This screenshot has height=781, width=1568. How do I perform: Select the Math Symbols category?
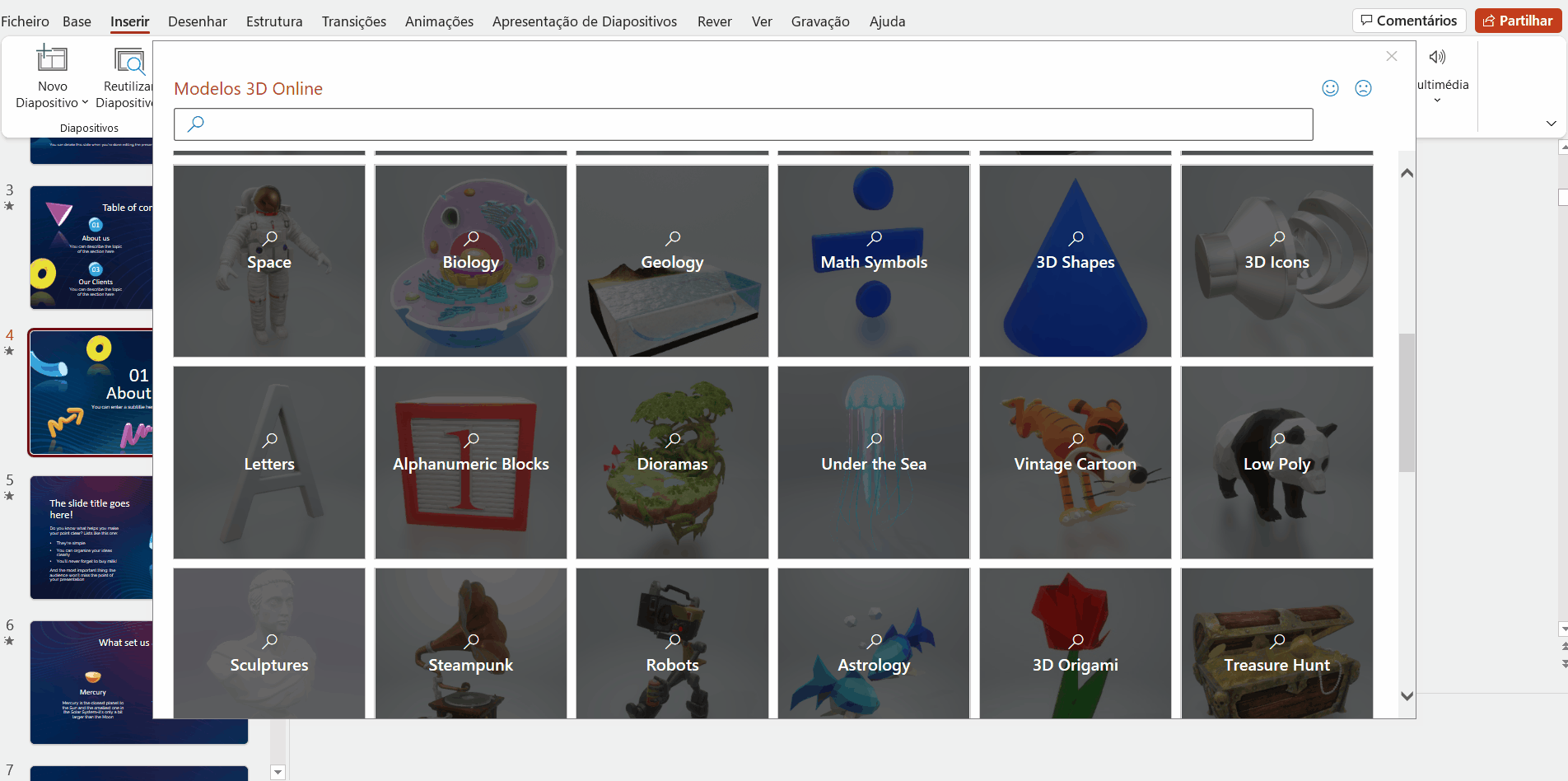pos(874,261)
